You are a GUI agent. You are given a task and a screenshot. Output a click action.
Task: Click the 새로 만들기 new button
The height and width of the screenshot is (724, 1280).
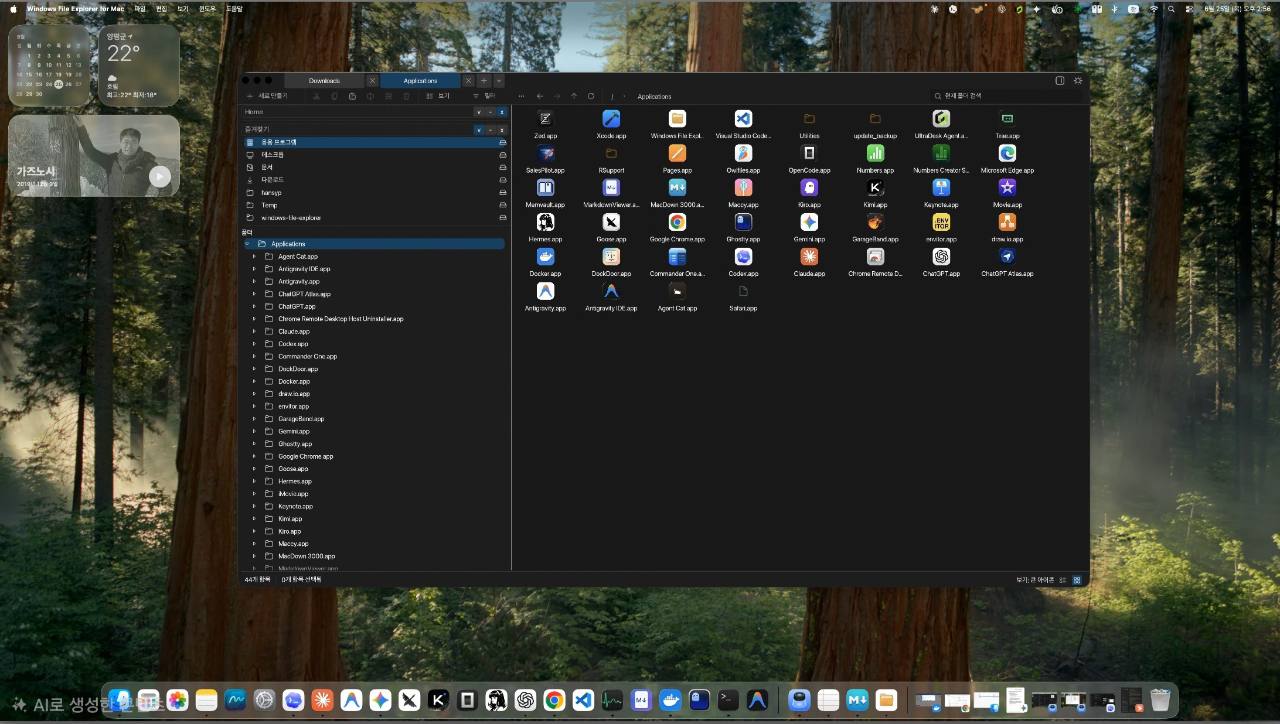(267, 96)
